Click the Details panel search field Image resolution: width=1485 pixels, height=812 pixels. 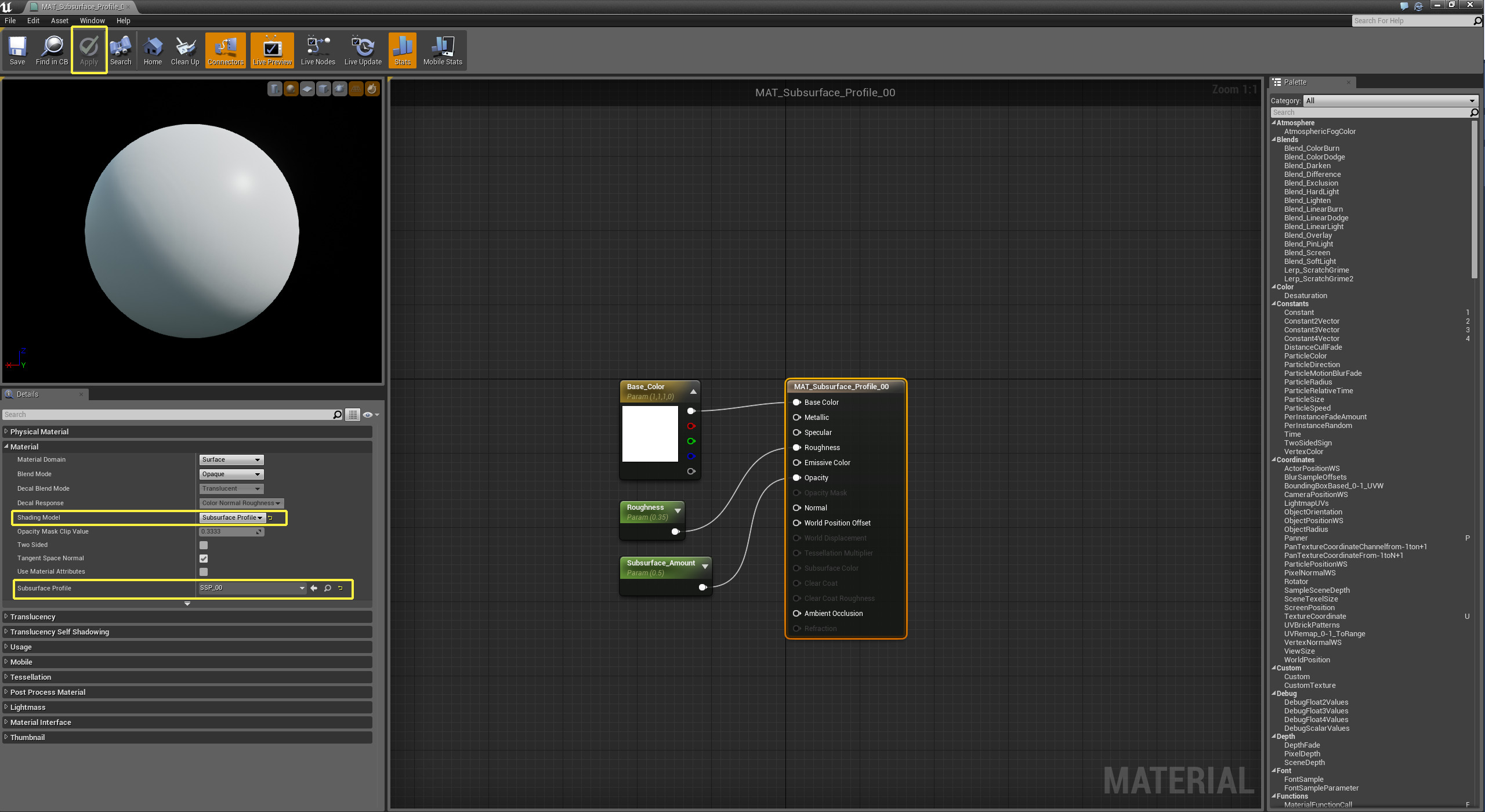(x=168, y=415)
